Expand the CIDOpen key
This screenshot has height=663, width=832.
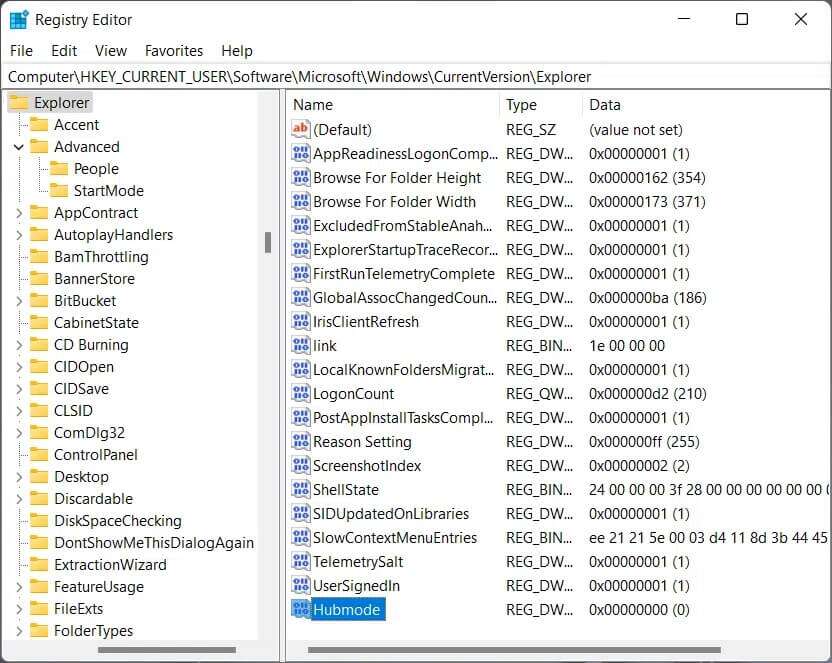(x=19, y=367)
